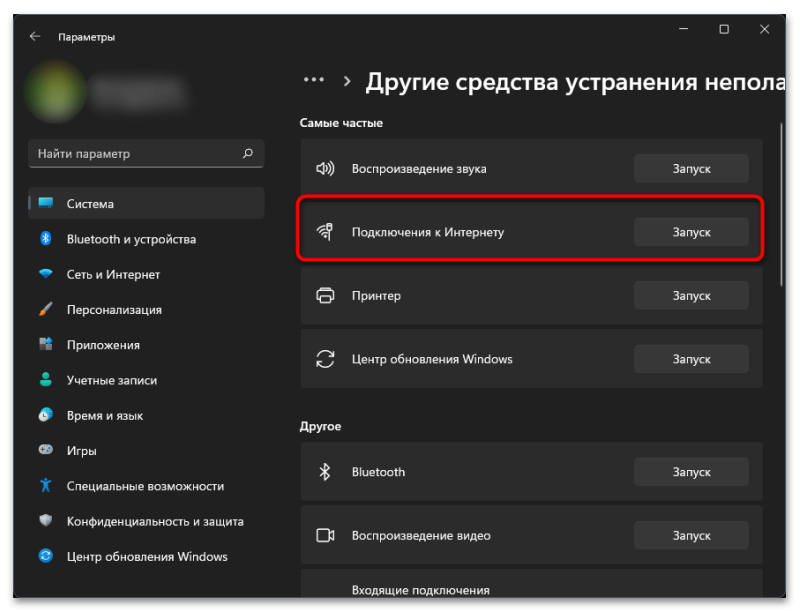
Task: Launch the Bluetooth troubleshooter
Action: [x=691, y=472]
